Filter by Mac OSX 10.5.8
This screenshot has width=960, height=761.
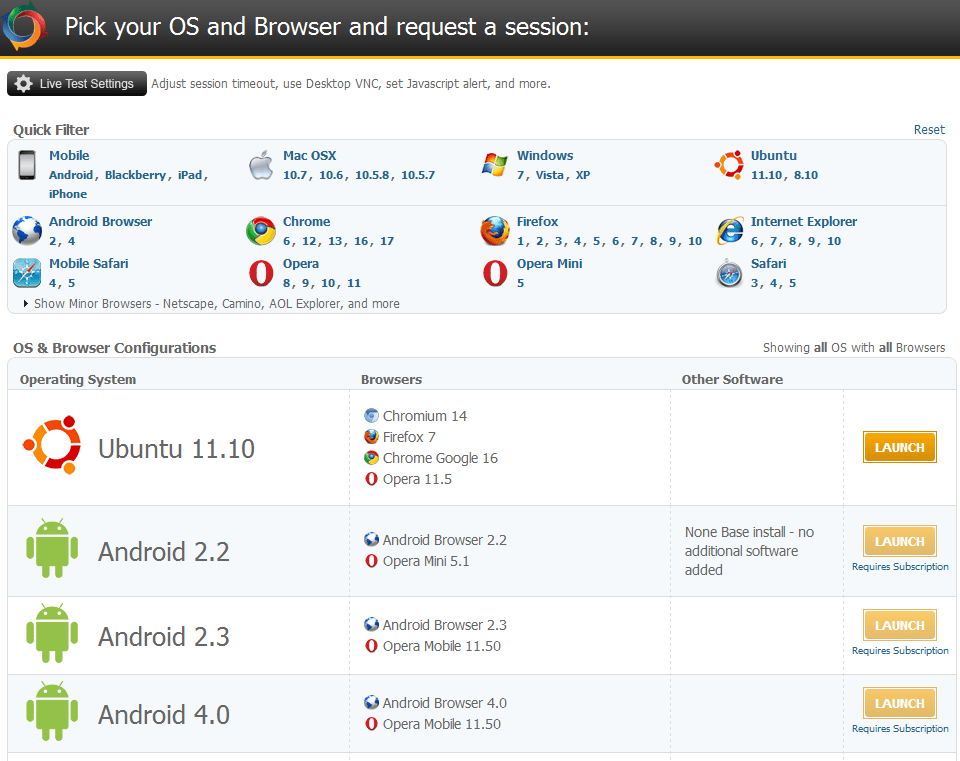pos(372,175)
